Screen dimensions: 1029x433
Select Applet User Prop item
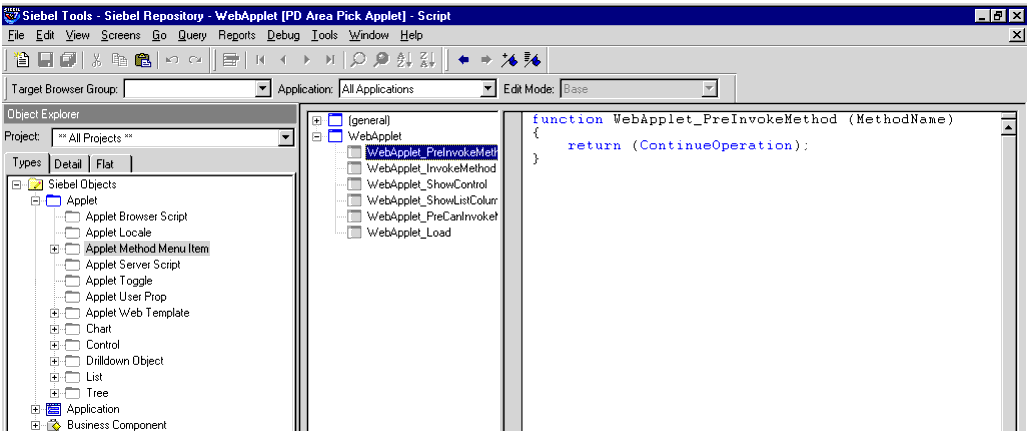click(x=126, y=297)
